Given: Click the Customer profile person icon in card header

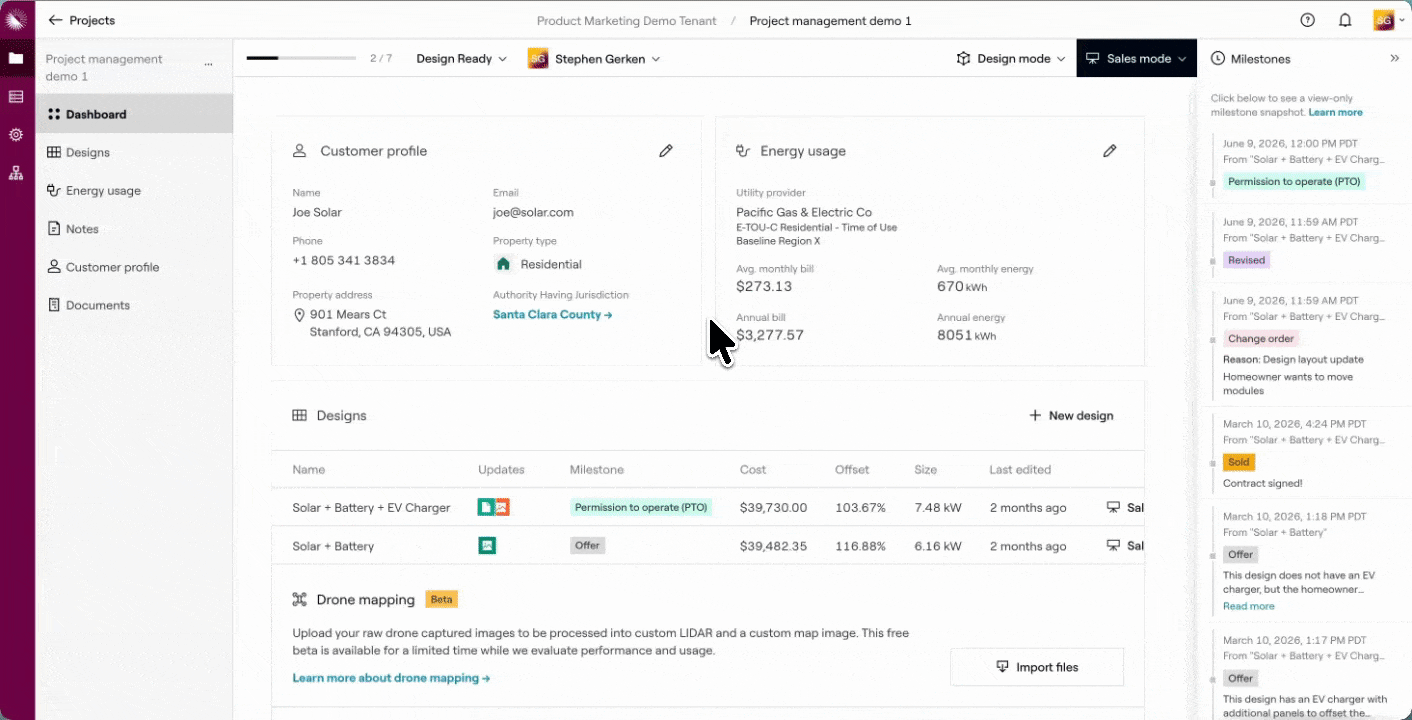Looking at the screenshot, I should (299, 151).
